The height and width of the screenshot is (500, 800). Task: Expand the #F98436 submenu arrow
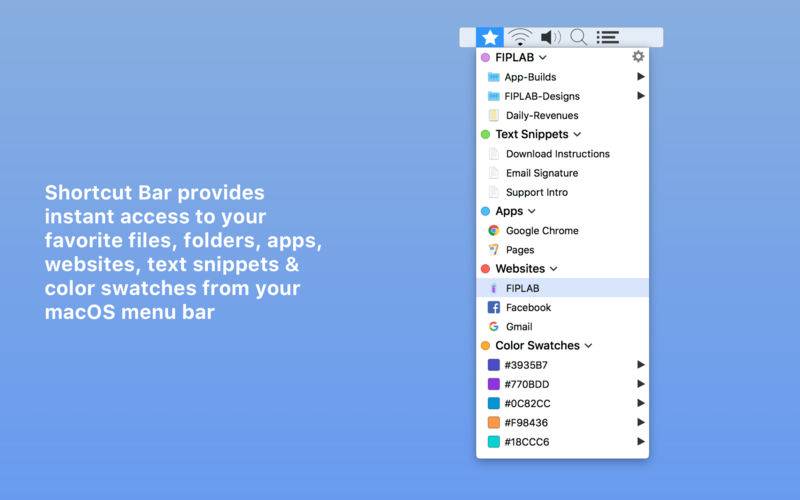[x=641, y=422]
